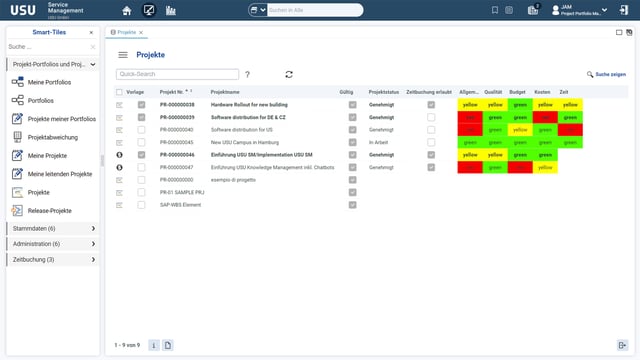Clear the Smart-Tiles search field
This screenshot has width=640, height=360.
[x=93, y=47]
